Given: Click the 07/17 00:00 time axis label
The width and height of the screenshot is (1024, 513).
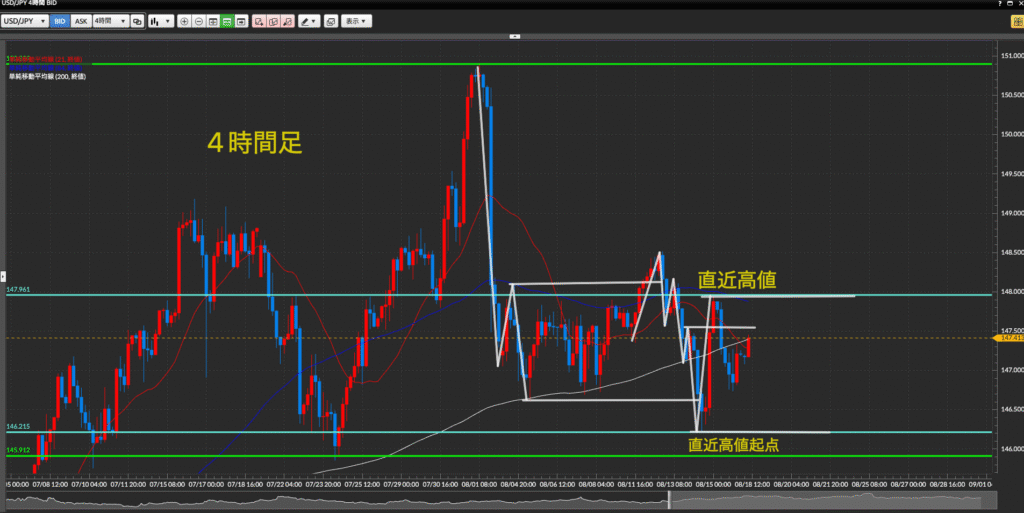Looking at the screenshot, I should (206, 484).
